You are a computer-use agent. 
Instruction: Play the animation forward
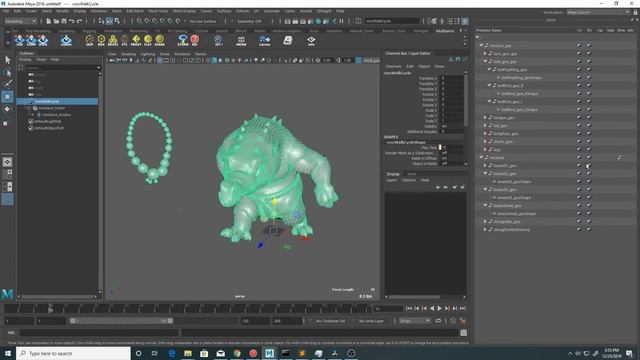[x=440, y=309]
